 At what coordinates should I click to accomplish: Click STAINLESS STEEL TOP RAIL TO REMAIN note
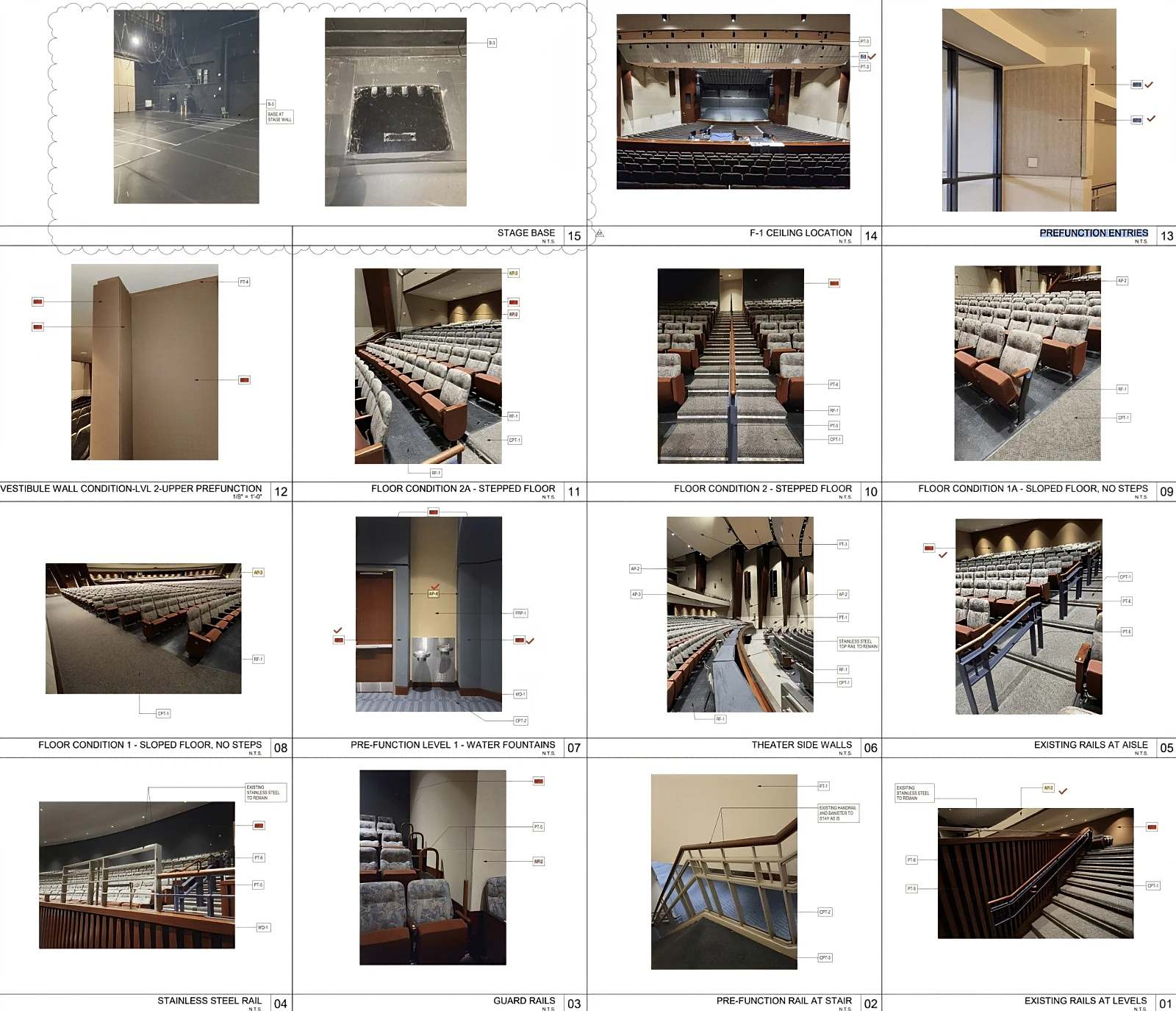coord(858,644)
